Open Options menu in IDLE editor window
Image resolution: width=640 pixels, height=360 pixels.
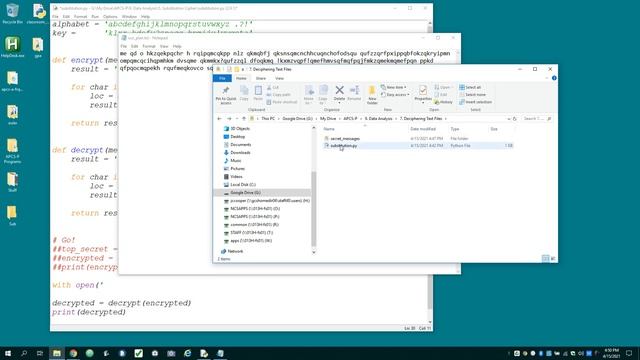110,17
